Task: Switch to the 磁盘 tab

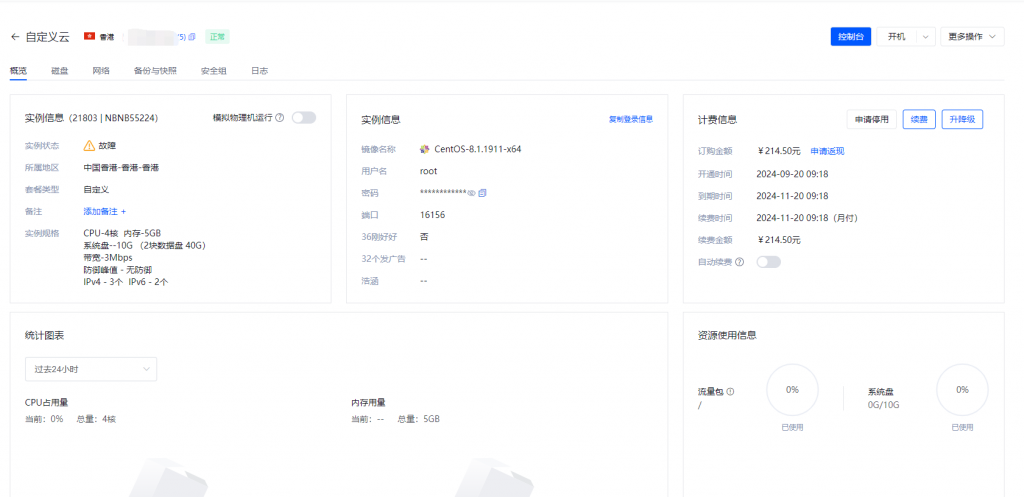Action: click(x=60, y=71)
